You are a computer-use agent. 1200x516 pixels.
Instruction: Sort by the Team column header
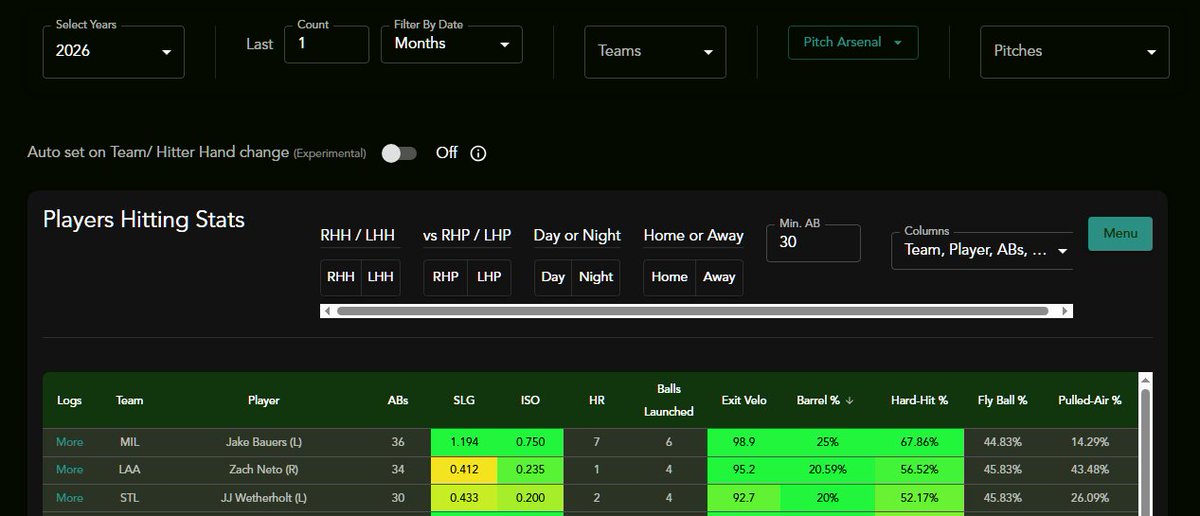click(x=130, y=400)
